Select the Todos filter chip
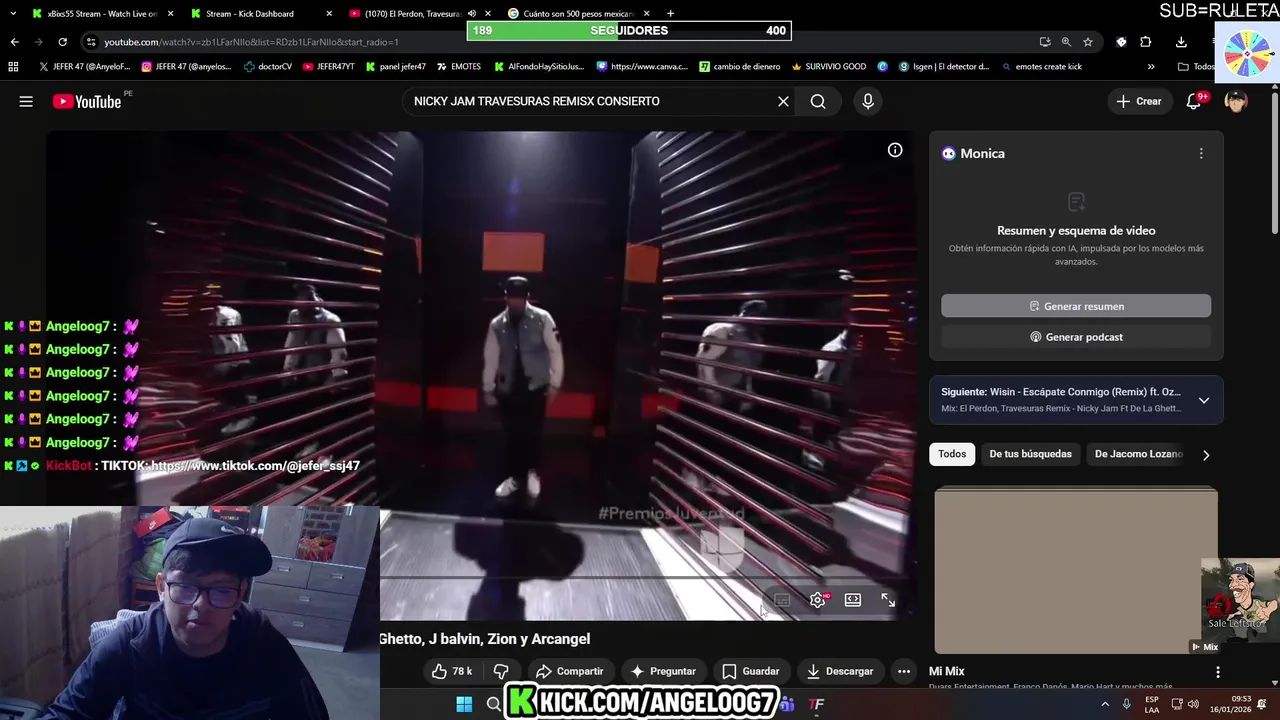The image size is (1280, 720). click(x=952, y=454)
